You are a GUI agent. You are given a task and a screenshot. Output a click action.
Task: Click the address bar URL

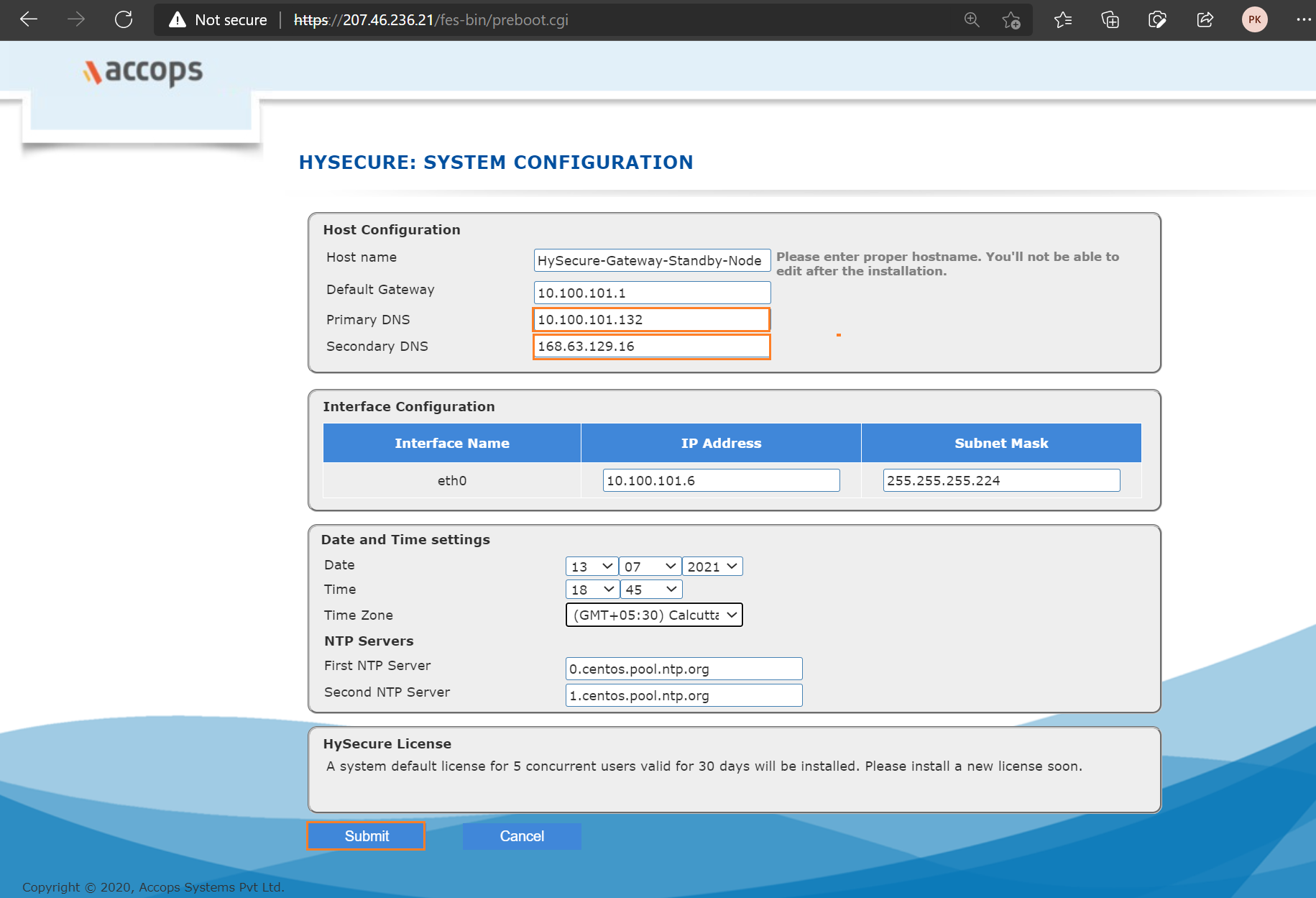(431, 20)
